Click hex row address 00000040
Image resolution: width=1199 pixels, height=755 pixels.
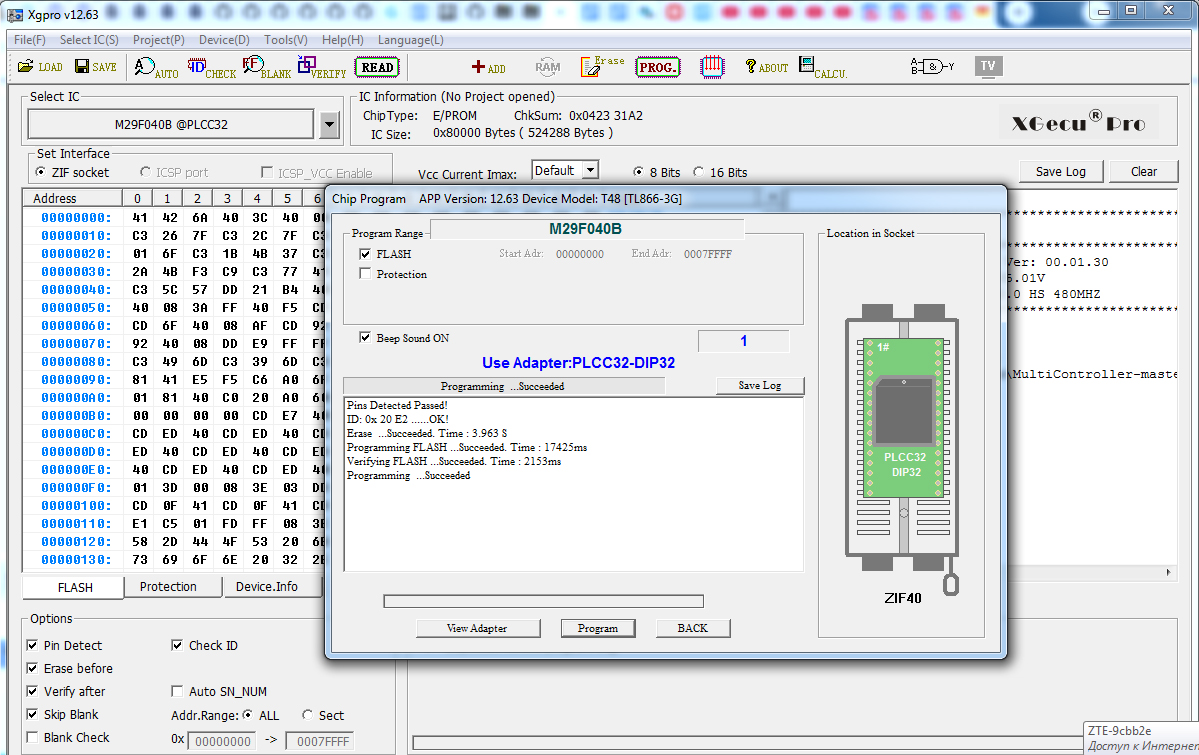[76, 290]
